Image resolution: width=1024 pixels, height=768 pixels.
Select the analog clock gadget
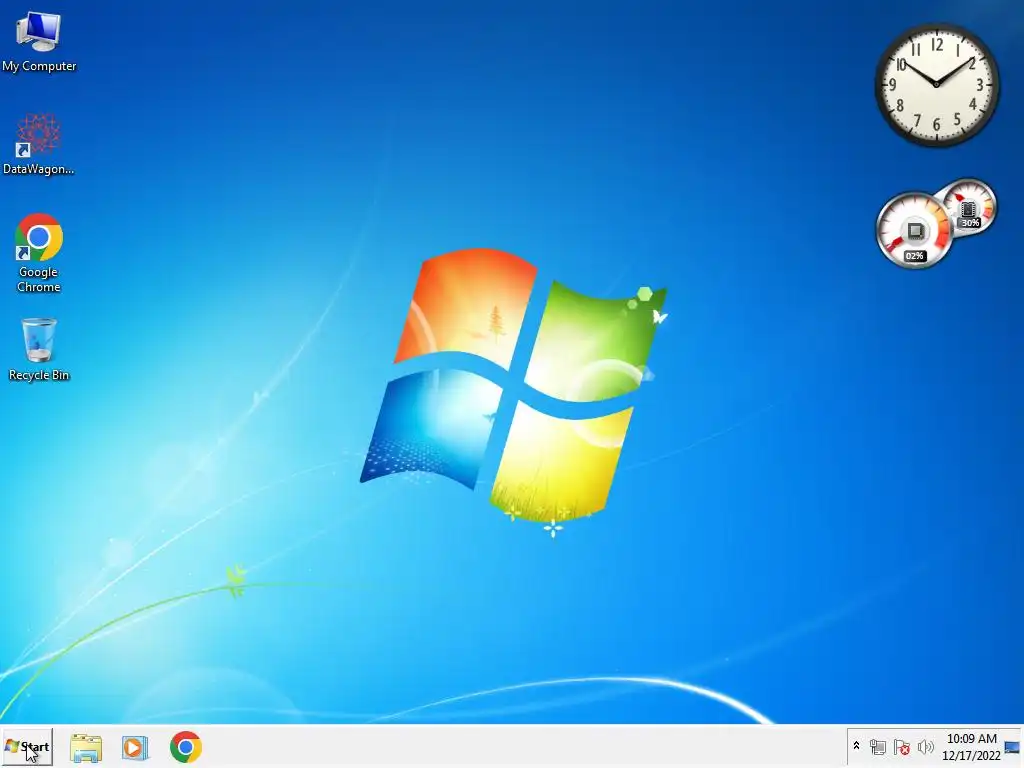pyautogui.click(x=937, y=85)
